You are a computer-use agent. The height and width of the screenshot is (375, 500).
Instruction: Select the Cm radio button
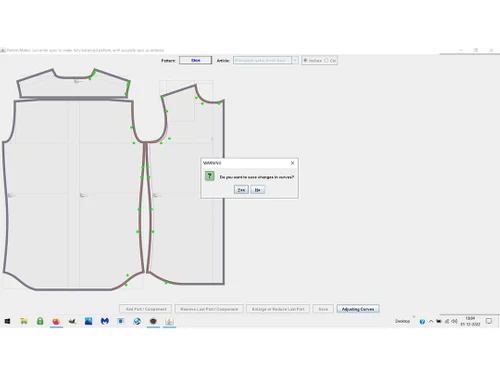point(326,60)
